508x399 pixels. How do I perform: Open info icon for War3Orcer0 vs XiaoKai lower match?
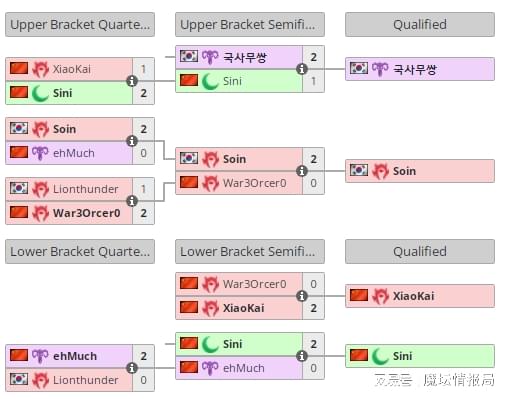302,296
